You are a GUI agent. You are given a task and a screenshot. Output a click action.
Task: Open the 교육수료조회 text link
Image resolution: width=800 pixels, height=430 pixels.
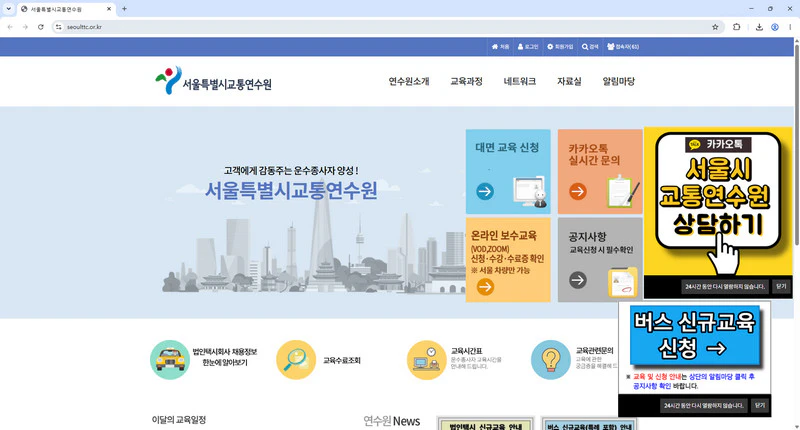(342, 360)
